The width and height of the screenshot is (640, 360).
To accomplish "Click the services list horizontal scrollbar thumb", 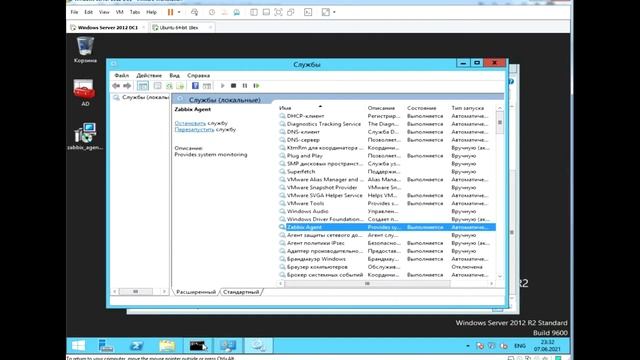I will coord(367,283).
